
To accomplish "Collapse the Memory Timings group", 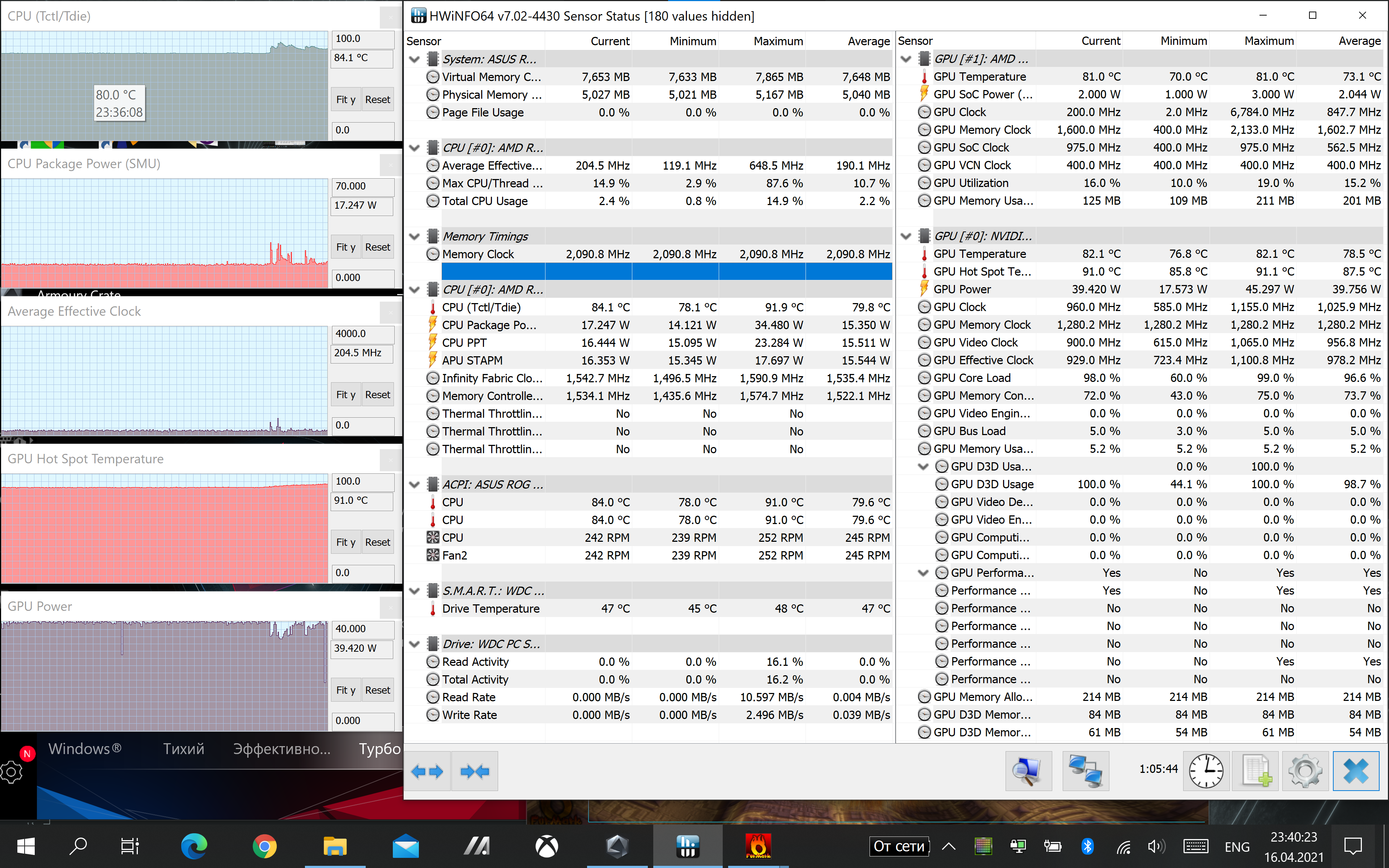I will point(415,237).
